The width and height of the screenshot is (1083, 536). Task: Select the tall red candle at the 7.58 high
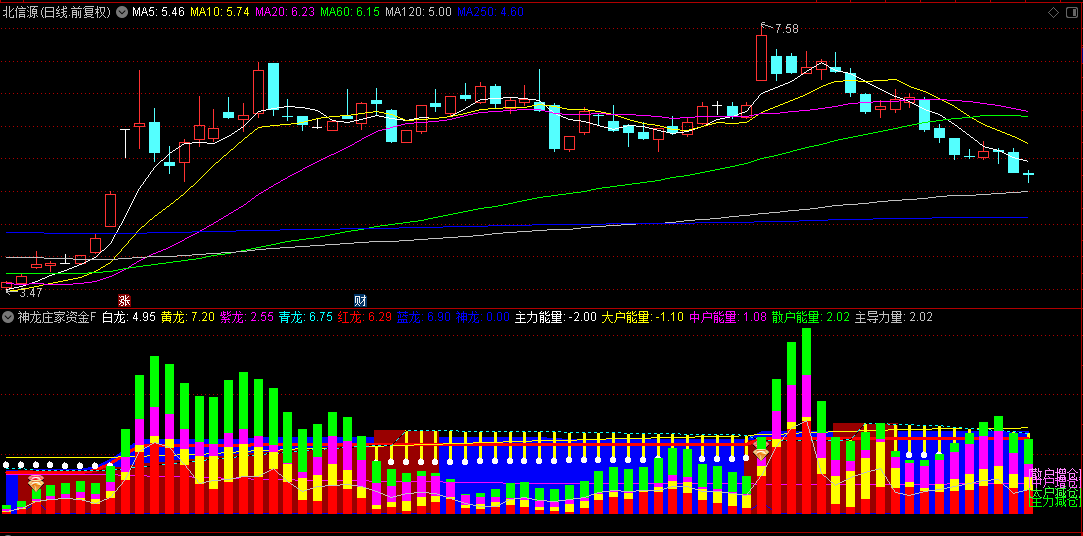tap(761, 58)
